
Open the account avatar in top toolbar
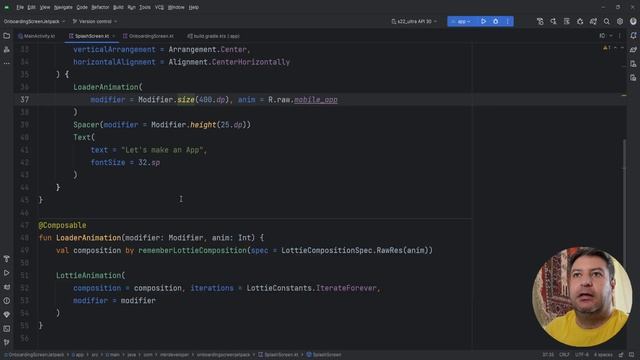click(633, 21)
